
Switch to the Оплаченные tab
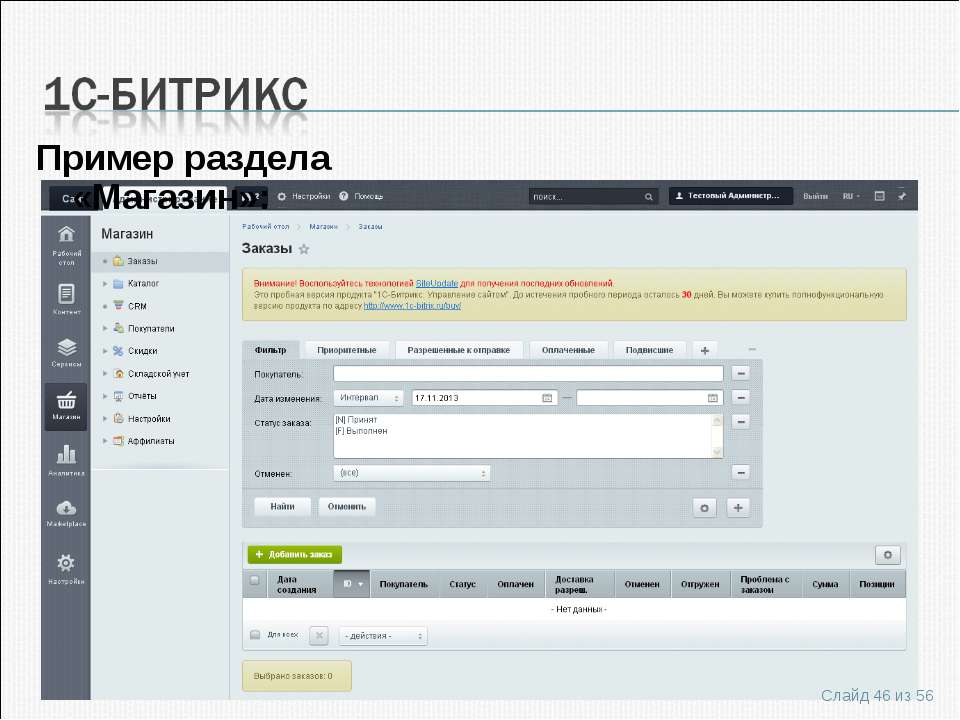(x=568, y=350)
